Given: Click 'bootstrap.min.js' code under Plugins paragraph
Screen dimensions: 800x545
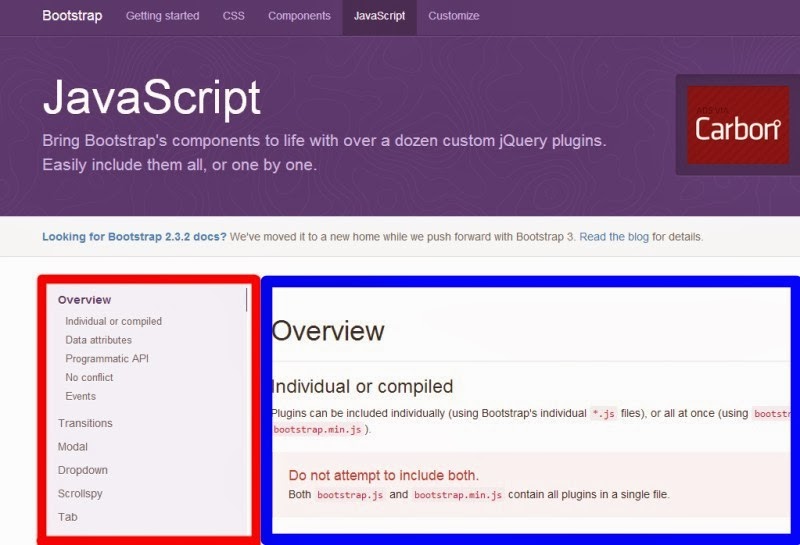Looking at the screenshot, I should pyautogui.click(x=317, y=430).
